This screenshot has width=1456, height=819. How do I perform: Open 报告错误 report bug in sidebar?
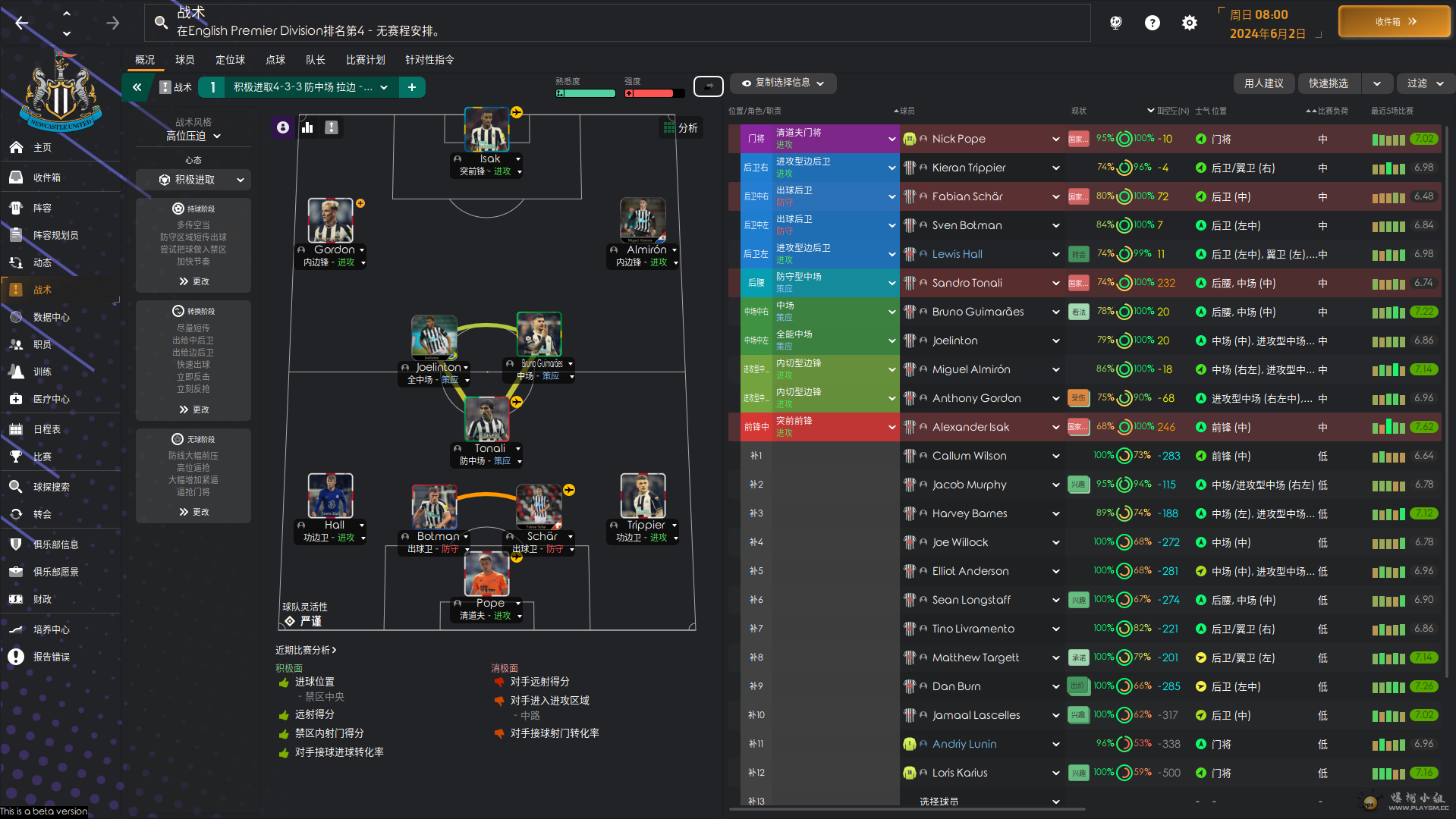tap(52, 657)
